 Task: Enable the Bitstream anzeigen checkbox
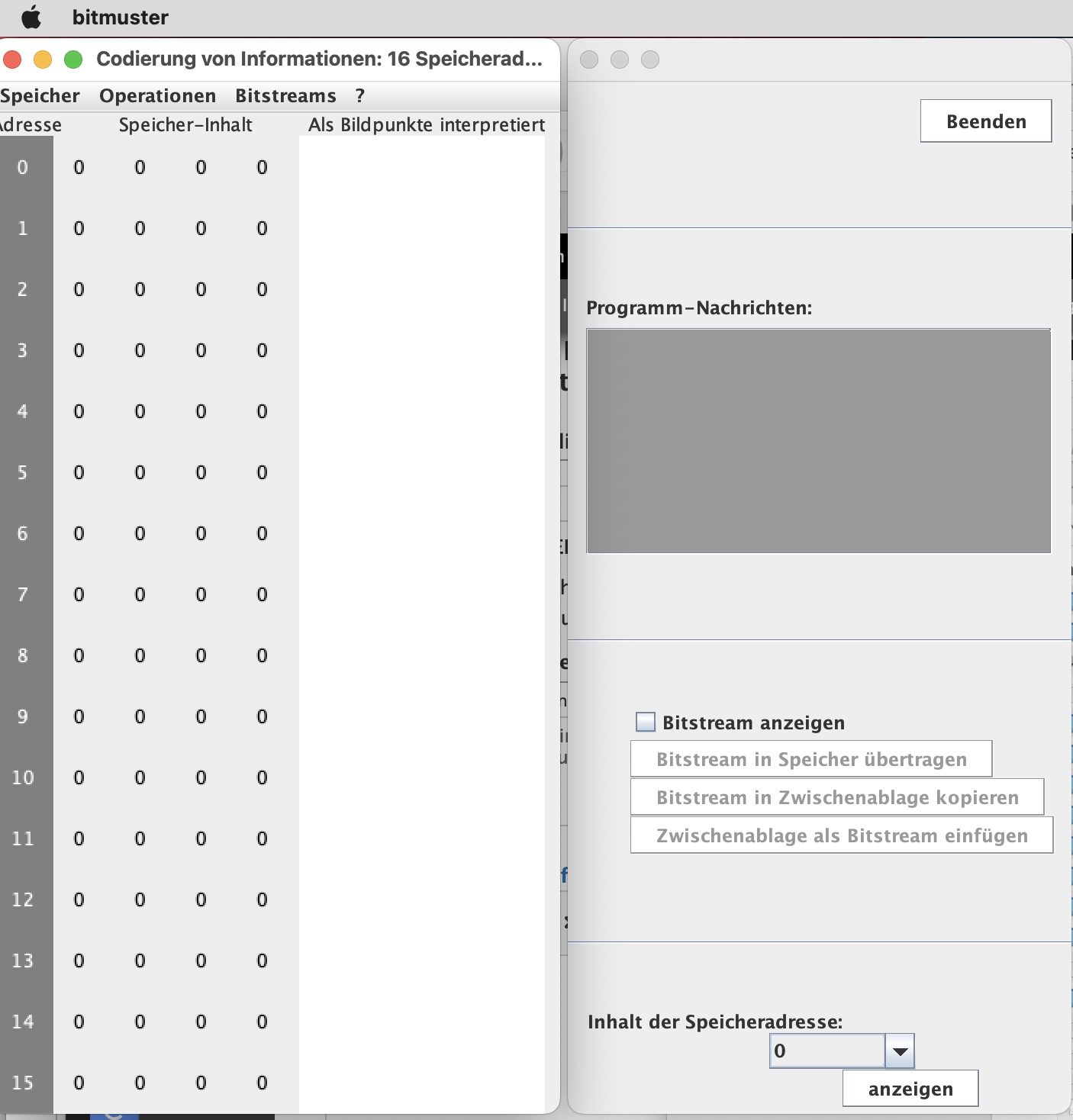pyautogui.click(x=646, y=722)
